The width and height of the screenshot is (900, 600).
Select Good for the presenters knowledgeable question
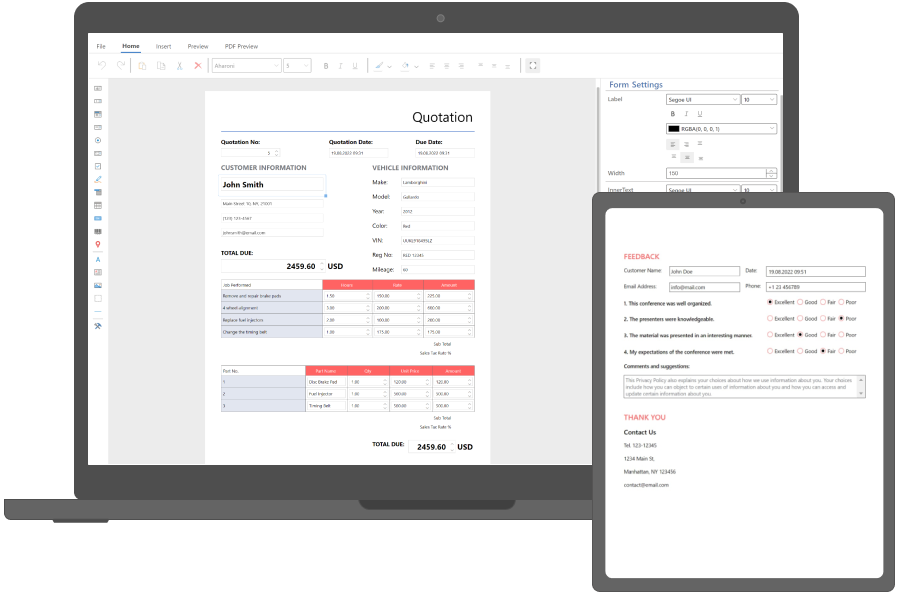pos(800,318)
